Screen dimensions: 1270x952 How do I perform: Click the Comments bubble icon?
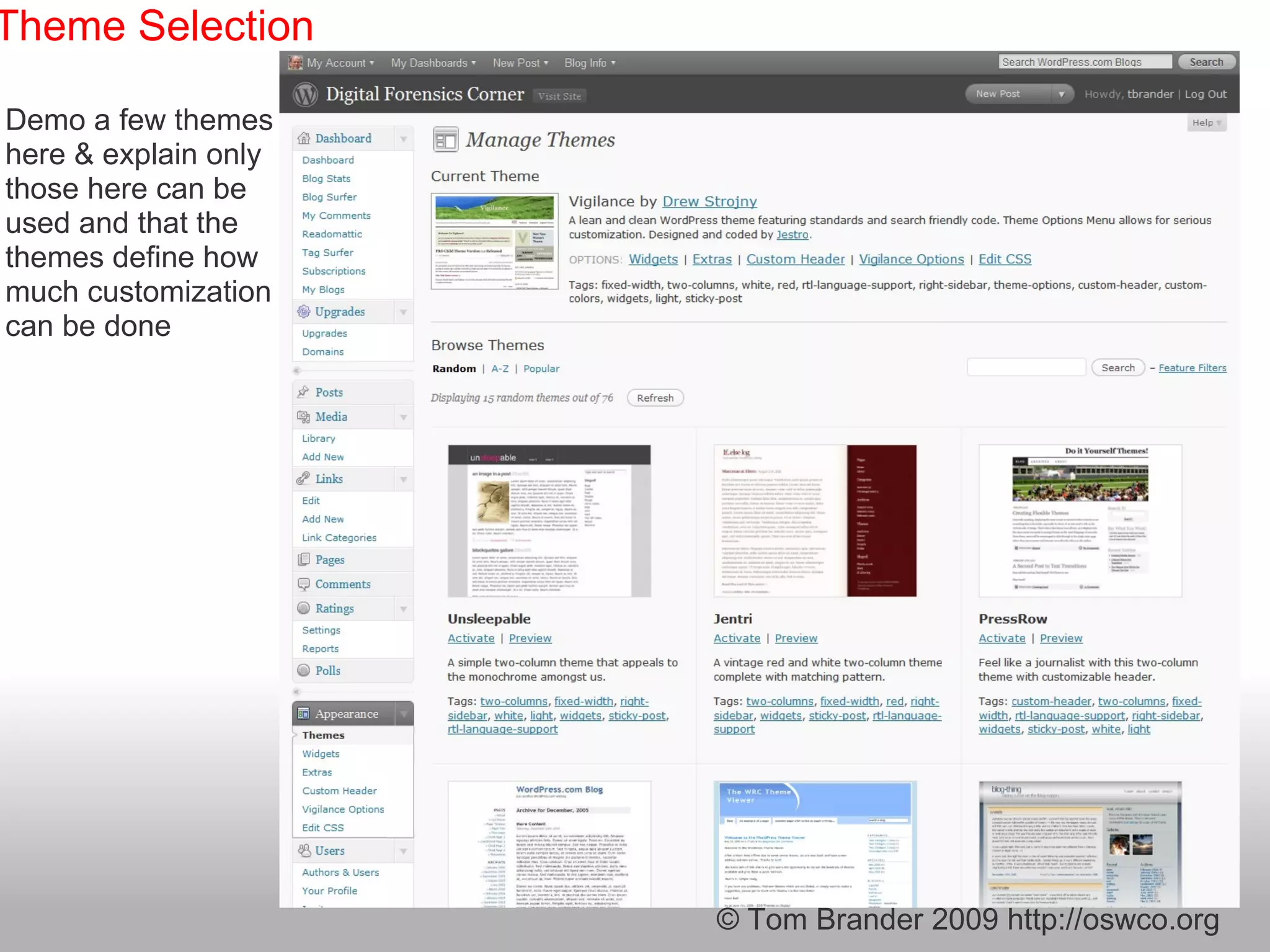303,584
